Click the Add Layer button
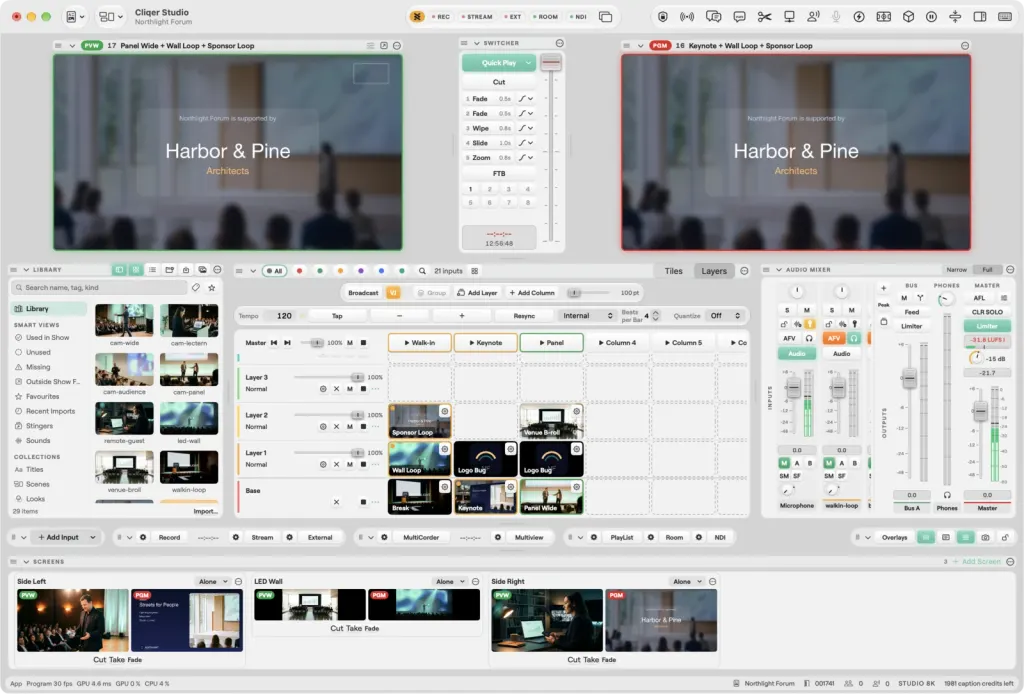The image size is (1024, 694). (x=477, y=292)
